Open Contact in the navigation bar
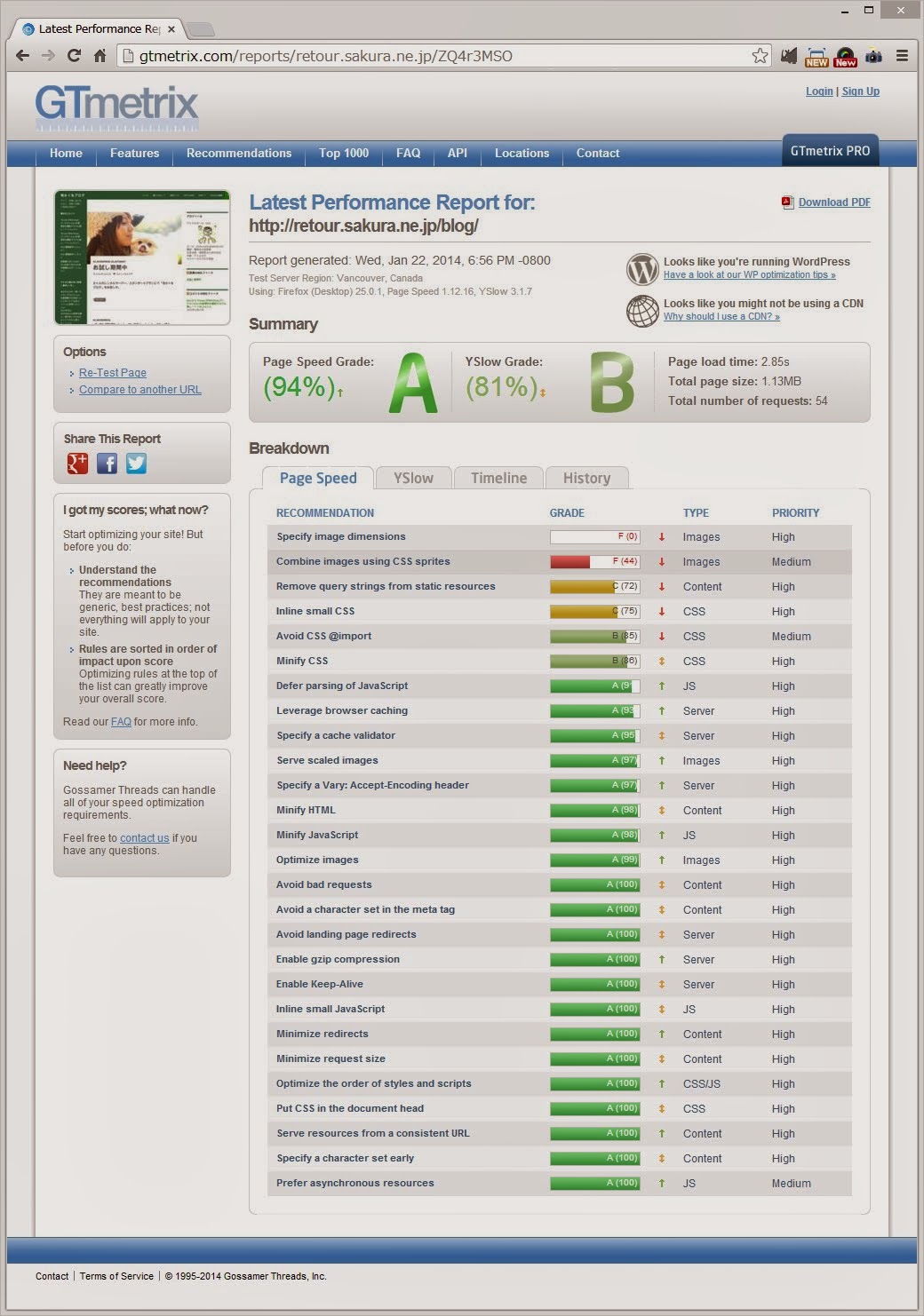Viewport: 924px width, 1316px height. coord(598,153)
